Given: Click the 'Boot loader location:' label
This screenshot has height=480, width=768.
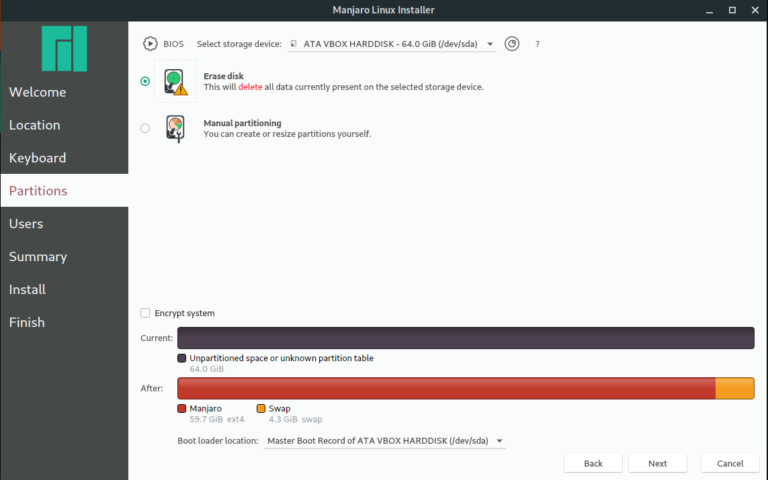Looking at the screenshot, I should coord(217,441).
